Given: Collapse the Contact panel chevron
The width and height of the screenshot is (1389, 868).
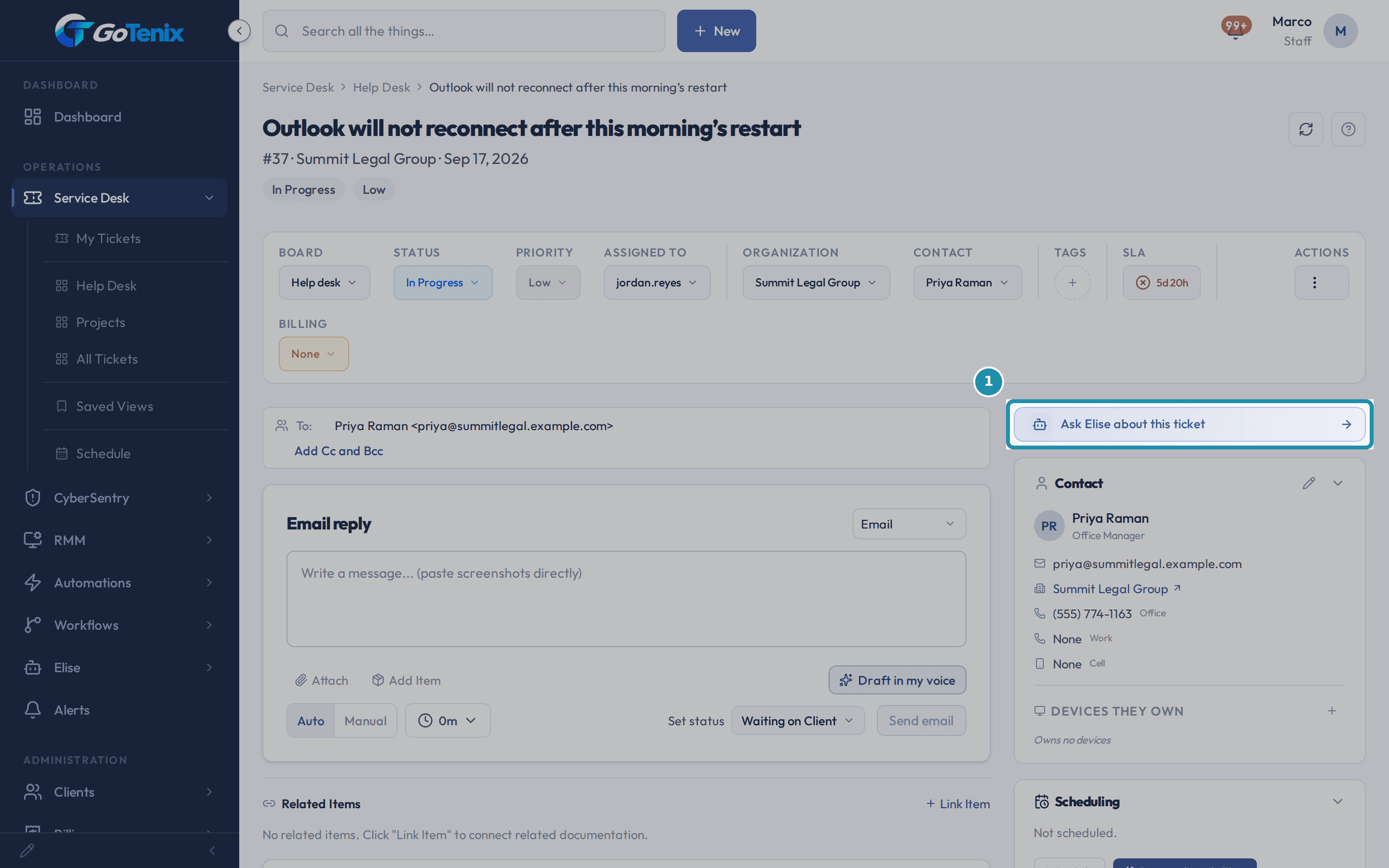Looking at the screenshot, I should coord(1337,483).
